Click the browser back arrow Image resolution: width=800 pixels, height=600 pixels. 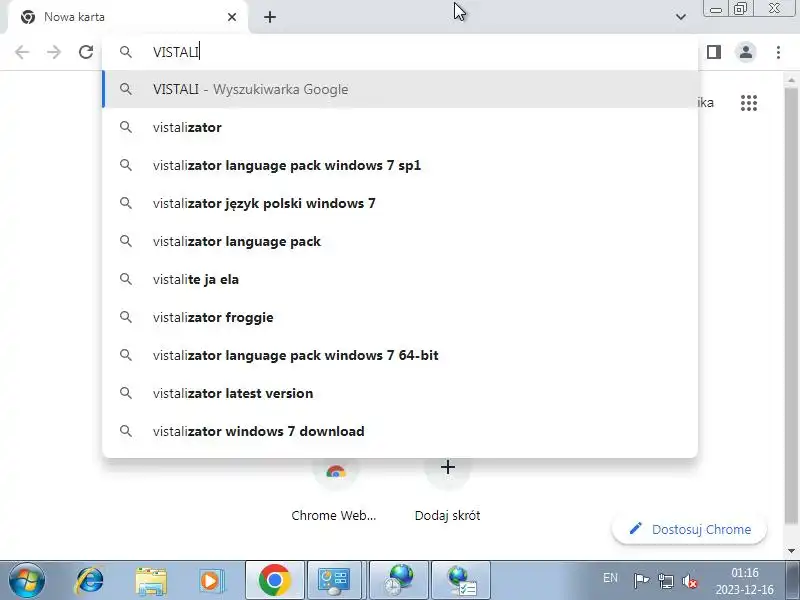point(22,52)
